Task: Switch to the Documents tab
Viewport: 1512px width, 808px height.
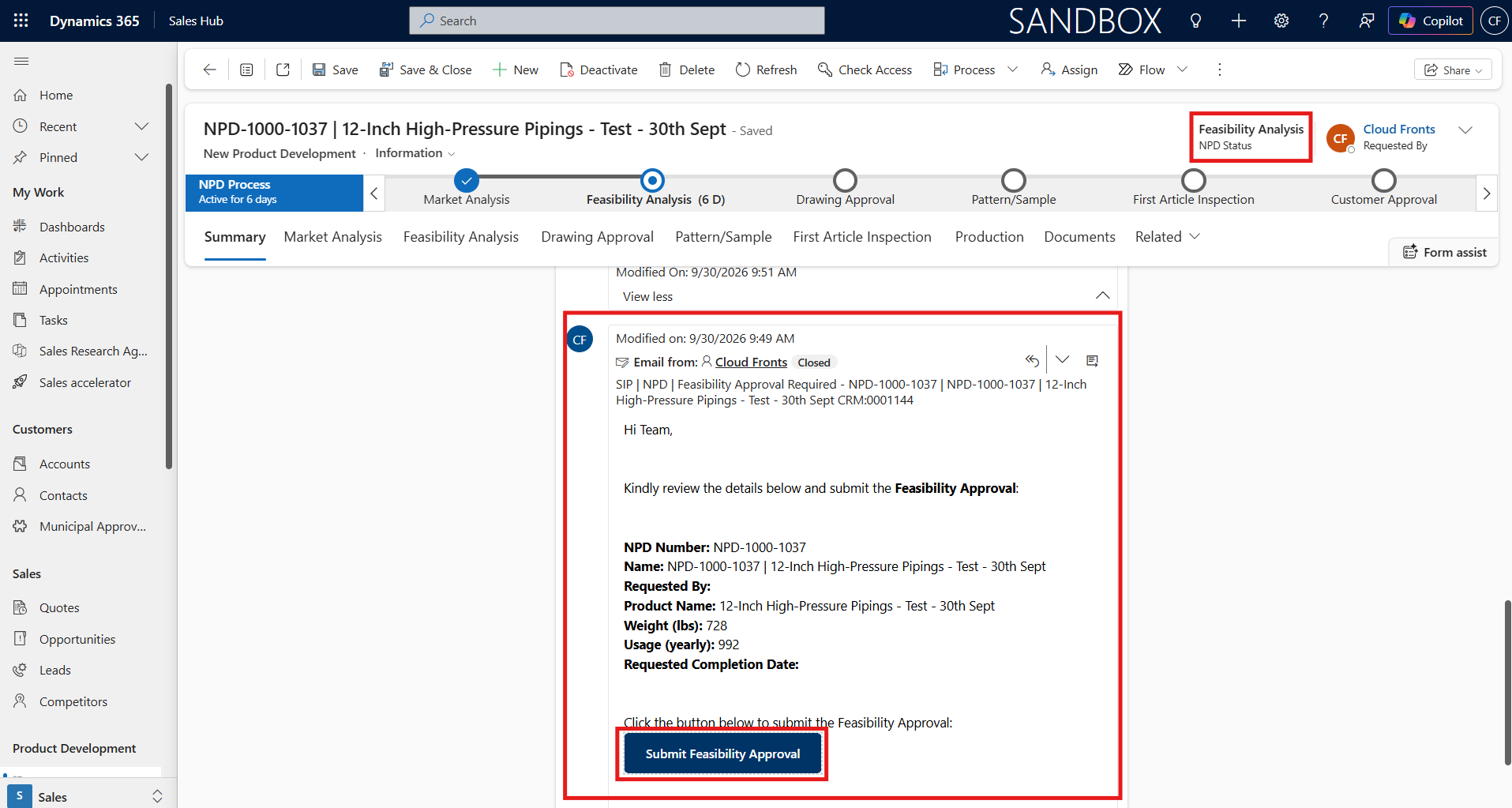Action: coord(1079,237)
